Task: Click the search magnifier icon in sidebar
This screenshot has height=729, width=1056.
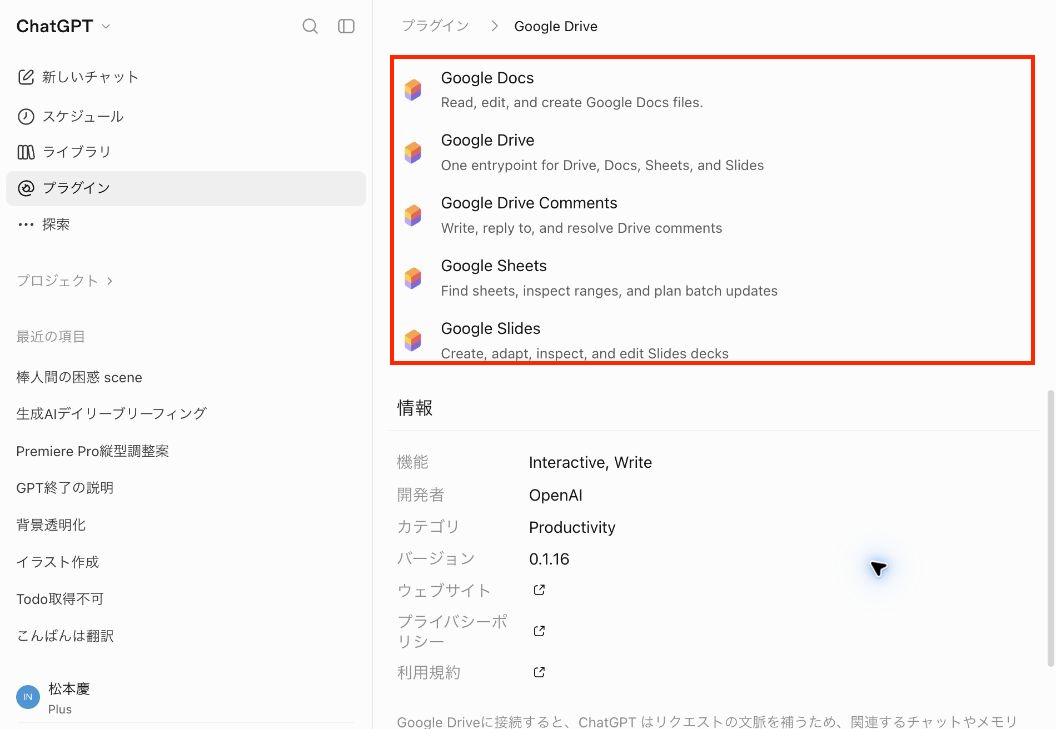Action: click(310, 26)
